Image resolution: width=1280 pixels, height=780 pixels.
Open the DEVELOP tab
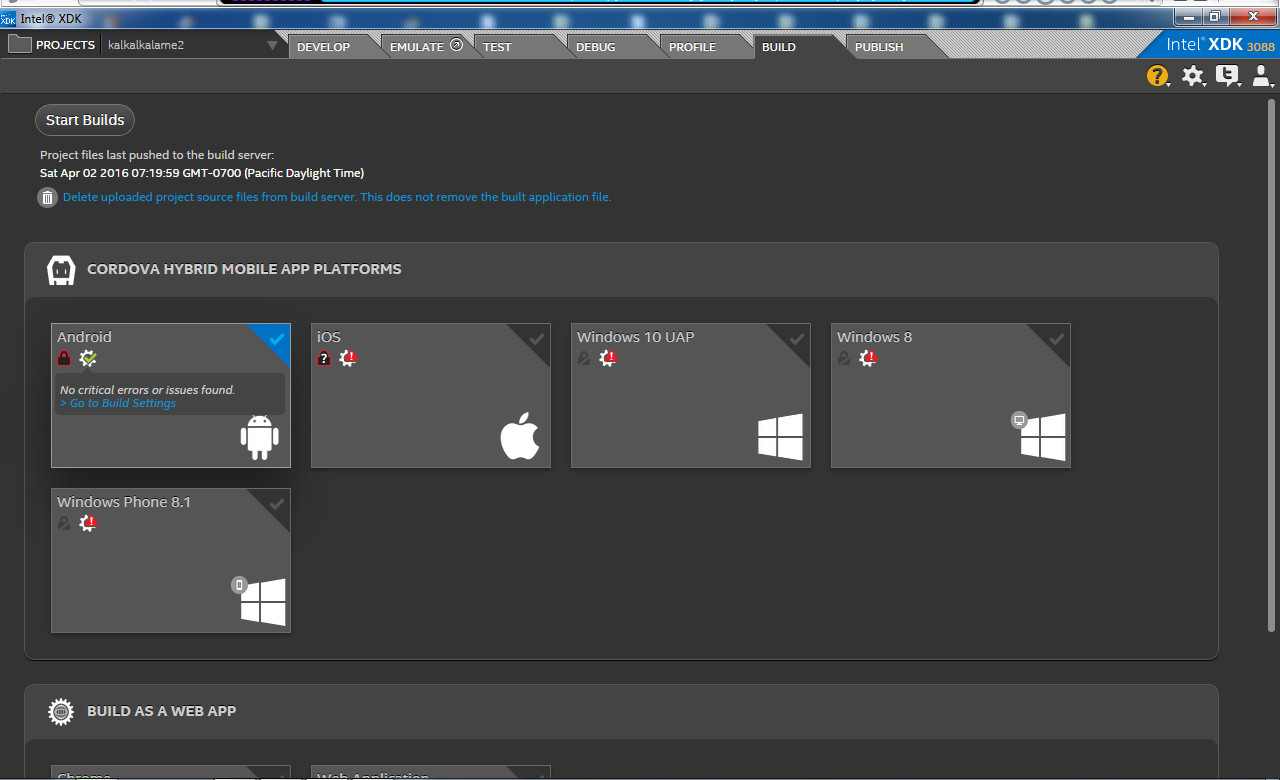tap(324, 47)
